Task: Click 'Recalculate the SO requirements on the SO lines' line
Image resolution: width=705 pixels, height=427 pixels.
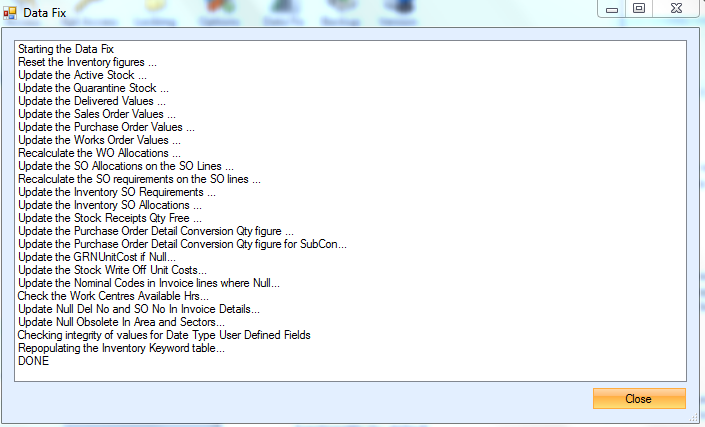Action: [x=139, y=179]
